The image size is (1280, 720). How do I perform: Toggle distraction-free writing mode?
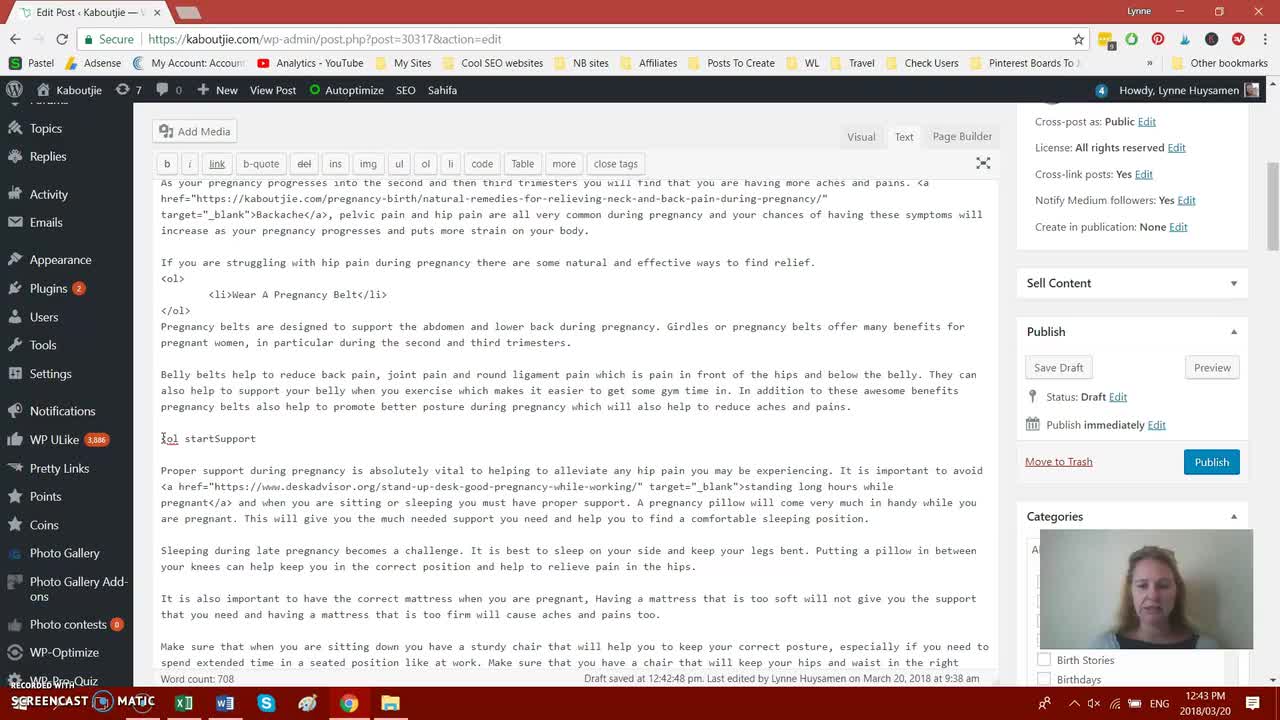coord(983,163)
